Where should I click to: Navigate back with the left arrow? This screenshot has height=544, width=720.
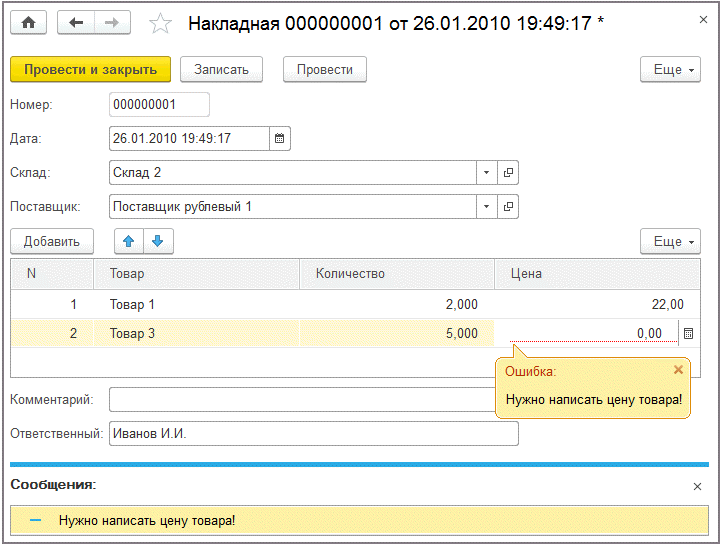click(76, 22)
